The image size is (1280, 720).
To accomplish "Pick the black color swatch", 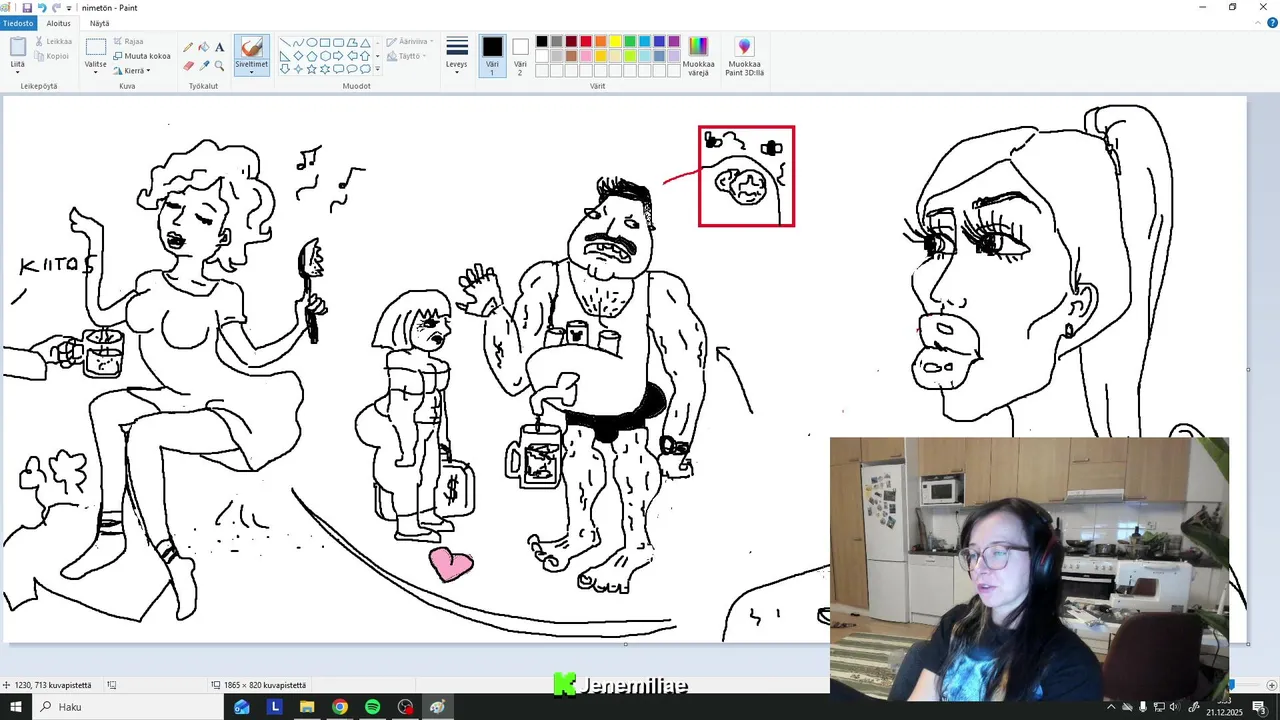I will (541, 42).
